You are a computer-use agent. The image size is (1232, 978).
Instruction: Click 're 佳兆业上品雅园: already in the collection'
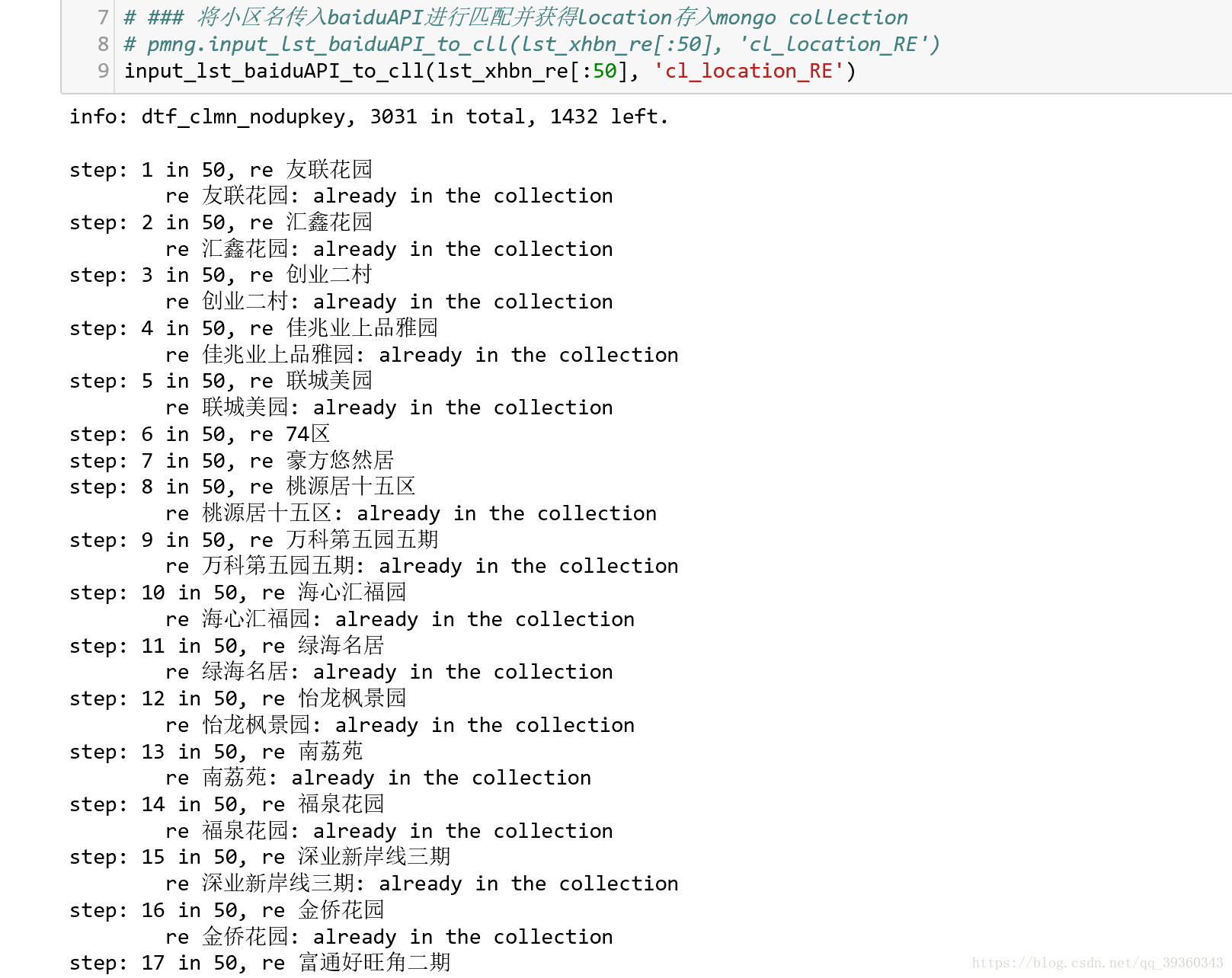422,355
